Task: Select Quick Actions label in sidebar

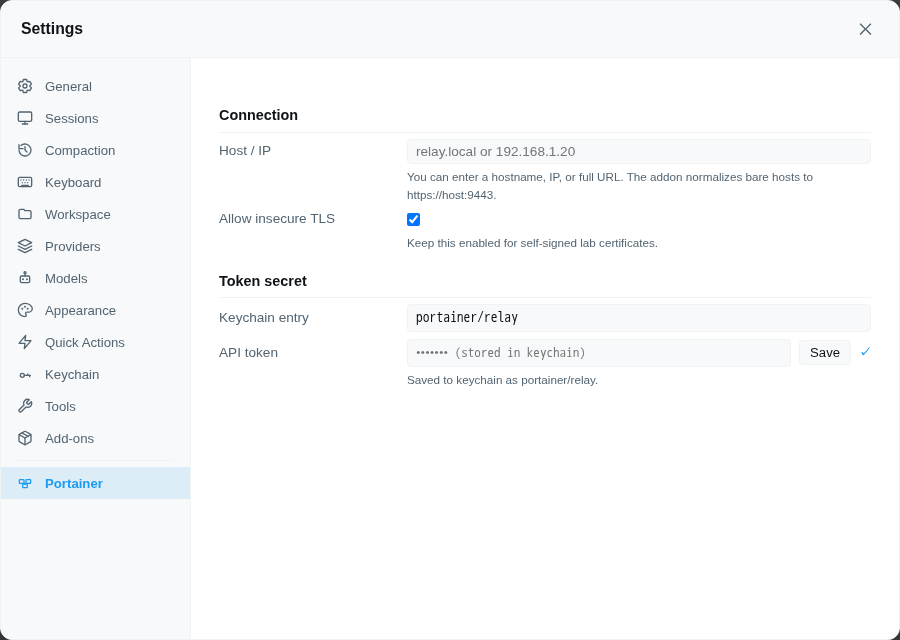Action: coord(84,343)
